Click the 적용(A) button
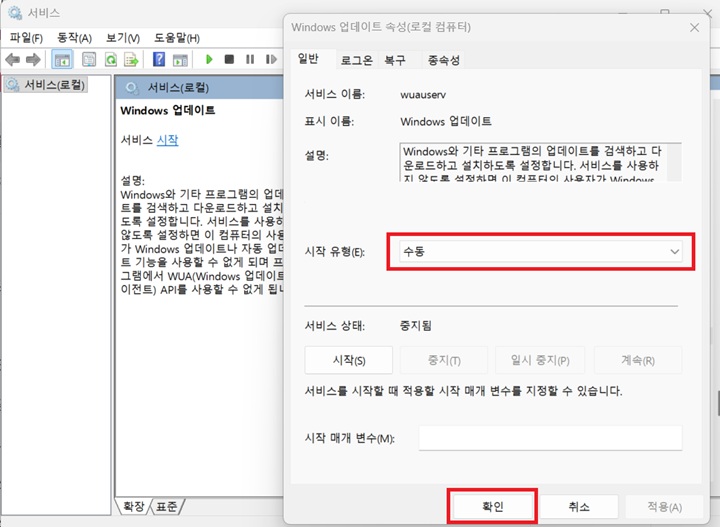The height and width of the screenshot is (527, 720). point(664,506)
